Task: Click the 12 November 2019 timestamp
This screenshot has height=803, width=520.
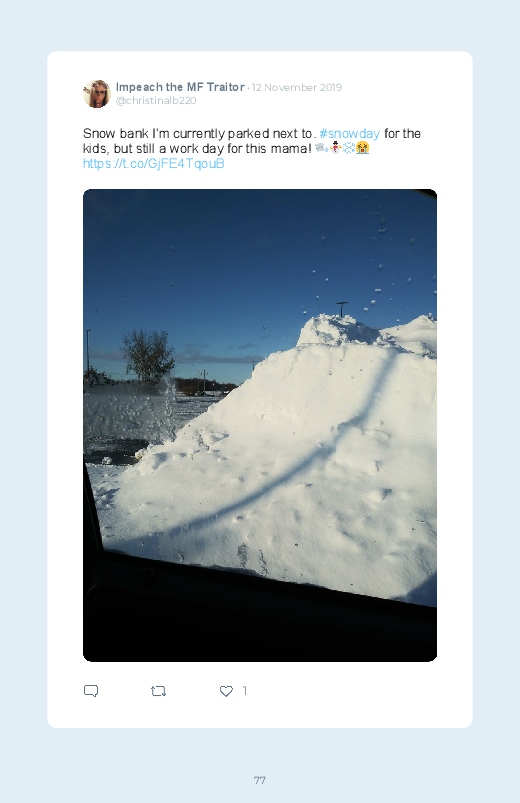Action: click(x=297, y=88)
